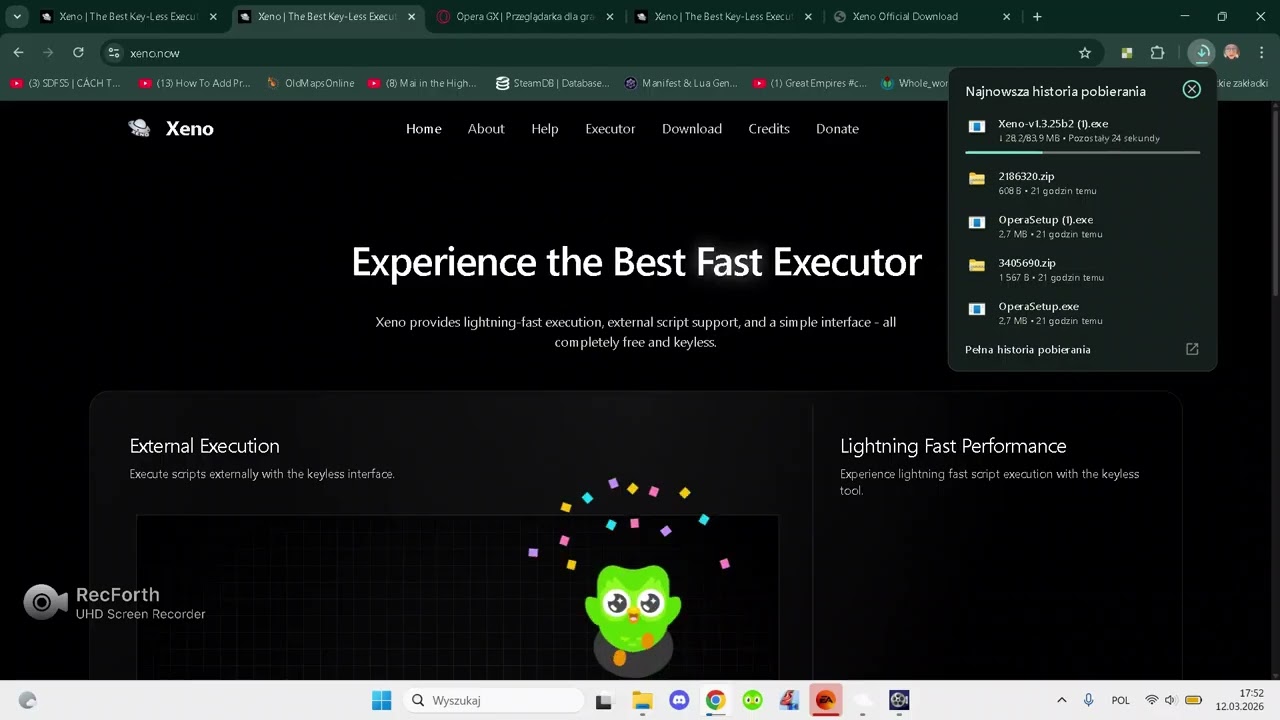1280x720 pixels.
Task: Bookmark this page with the star icon
Action: click(x=1085, y=53)
